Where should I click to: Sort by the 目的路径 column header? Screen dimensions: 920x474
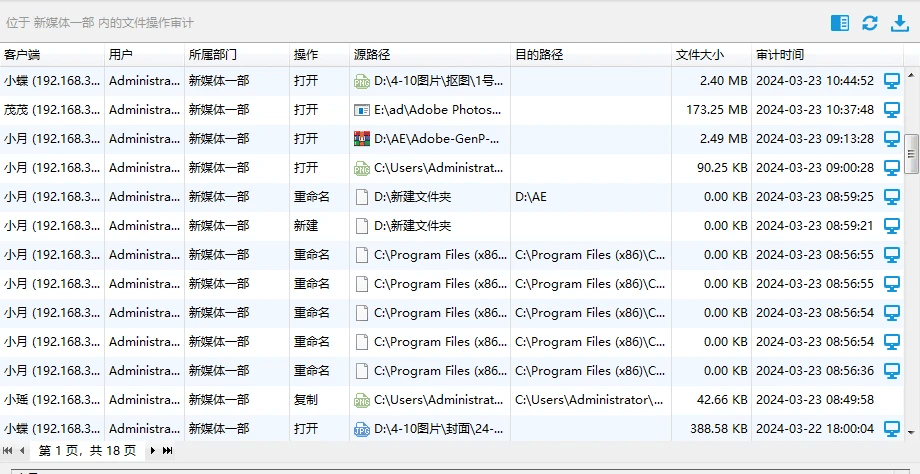click(591, 55)
